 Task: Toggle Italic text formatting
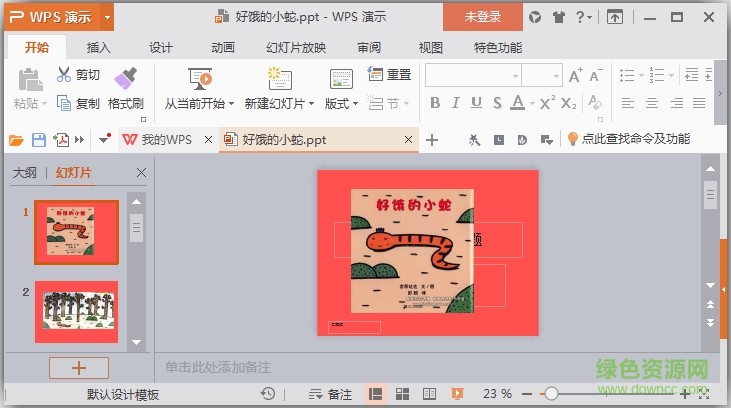pyautogui.click(x=455, y=103)
